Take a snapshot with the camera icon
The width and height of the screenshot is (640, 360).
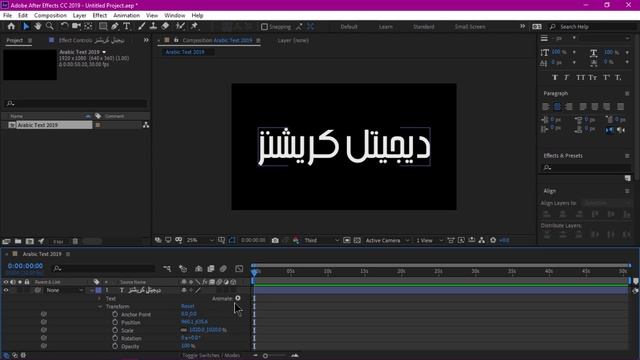pos(275,240)
